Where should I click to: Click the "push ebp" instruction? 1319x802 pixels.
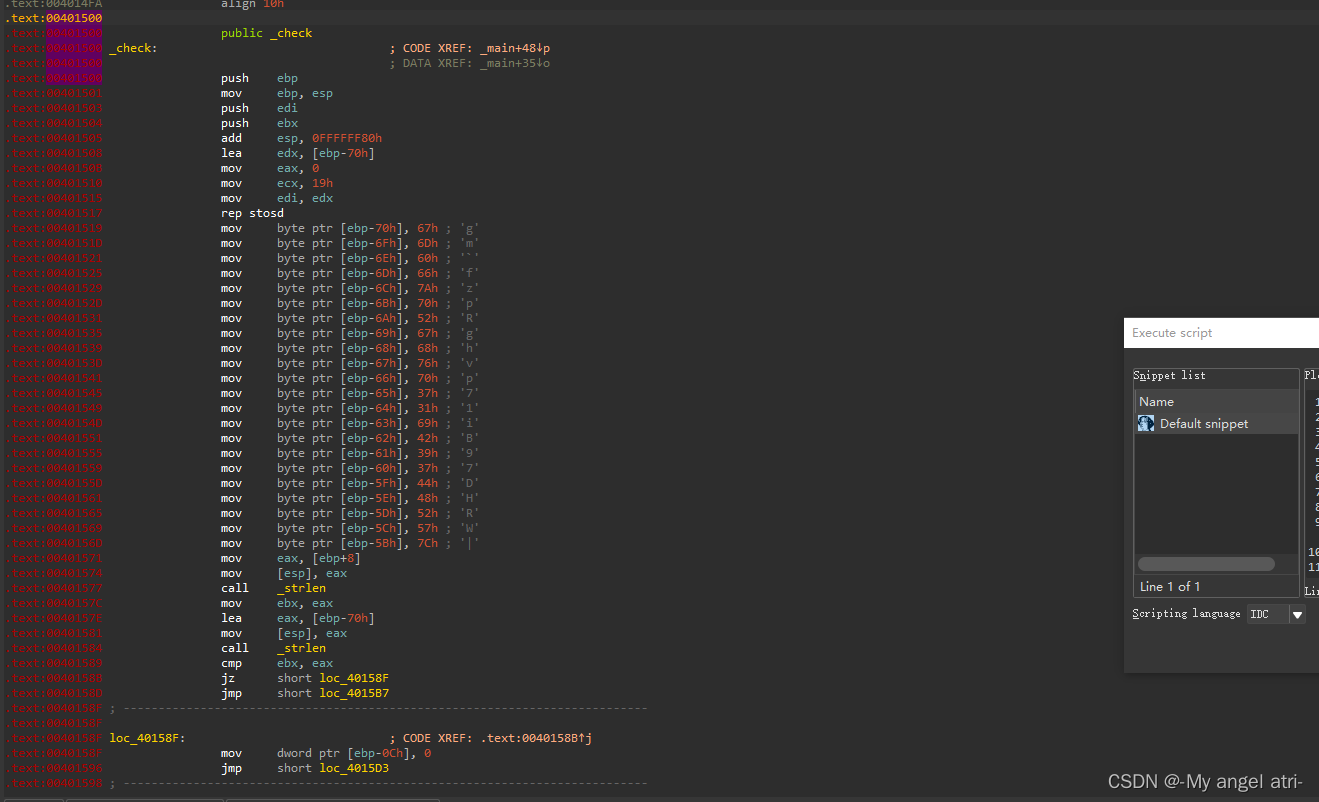(x=259, y=78)
